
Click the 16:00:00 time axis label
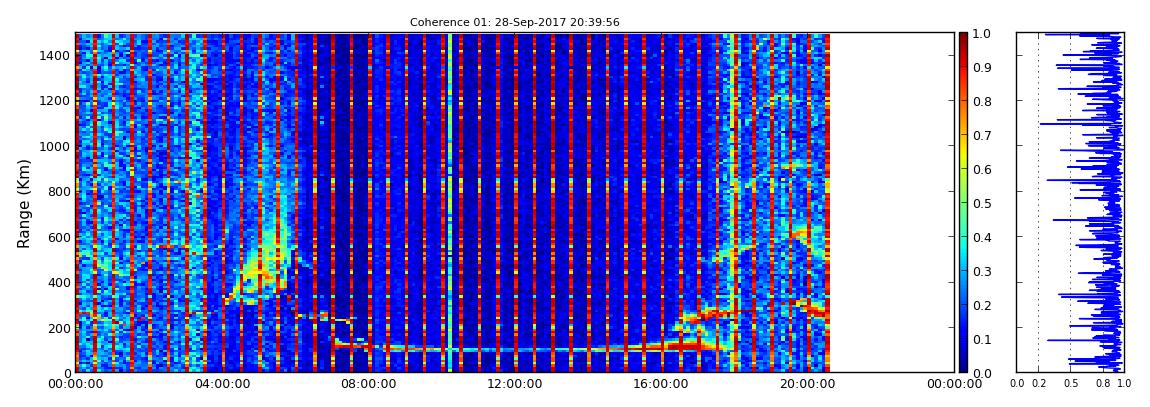pyautogui.click(x=660, y=384)
